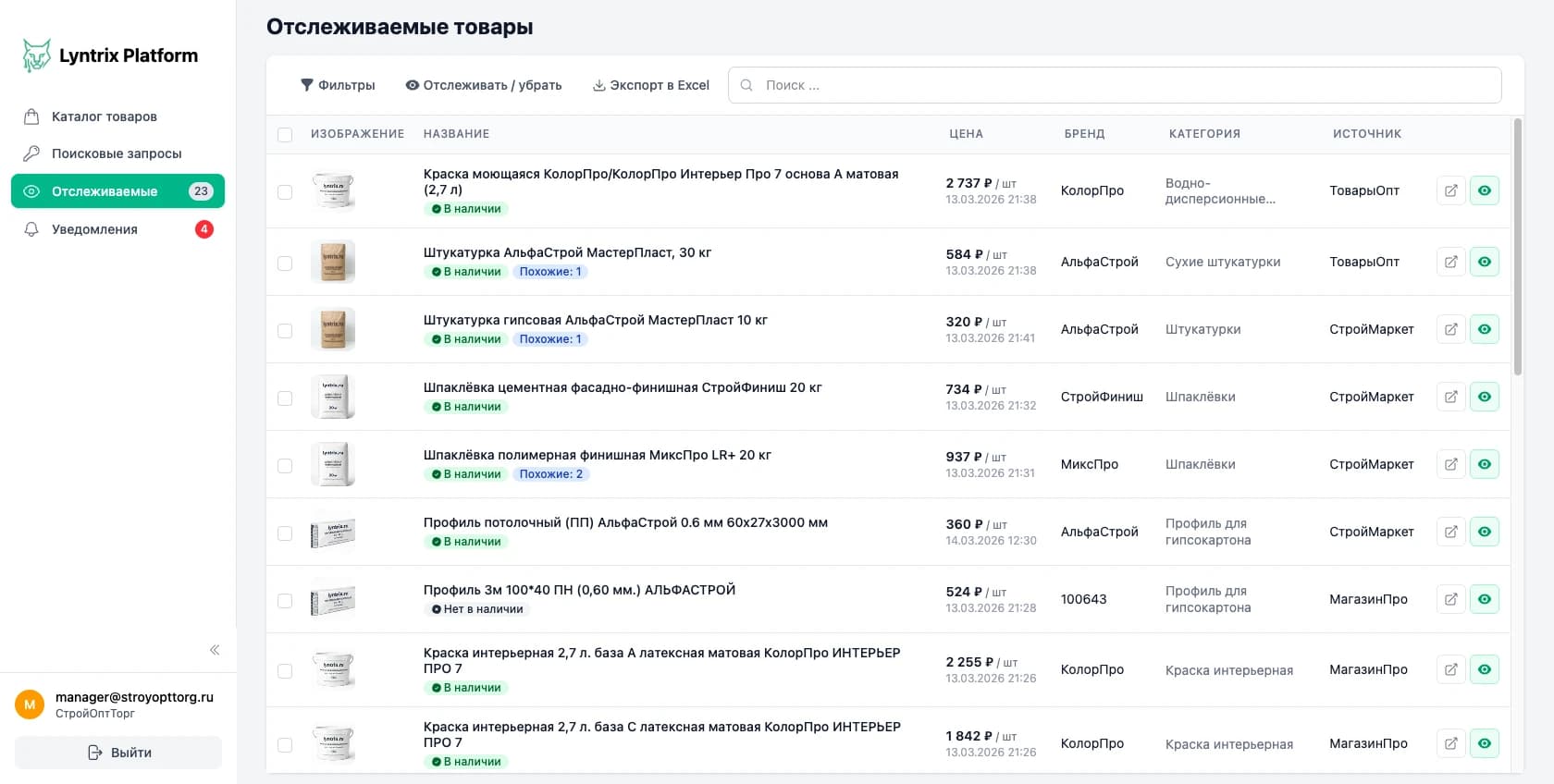Open the Фильтры filter panel

click(x=338, y=85)
